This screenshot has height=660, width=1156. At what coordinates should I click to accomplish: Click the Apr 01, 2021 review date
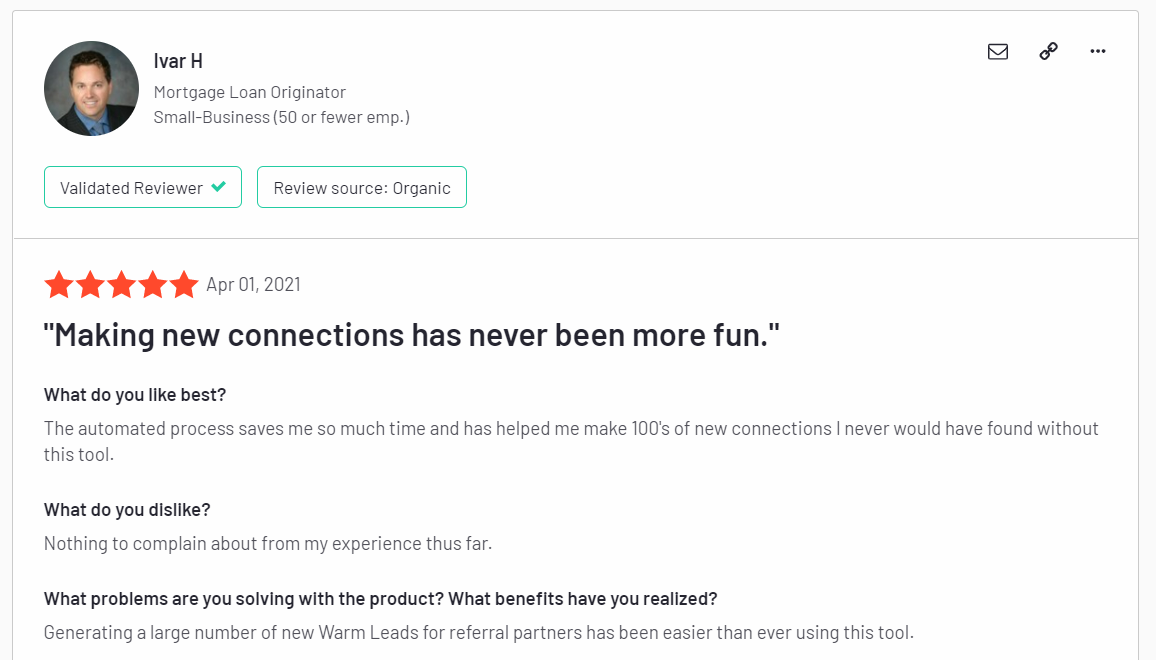254,285
